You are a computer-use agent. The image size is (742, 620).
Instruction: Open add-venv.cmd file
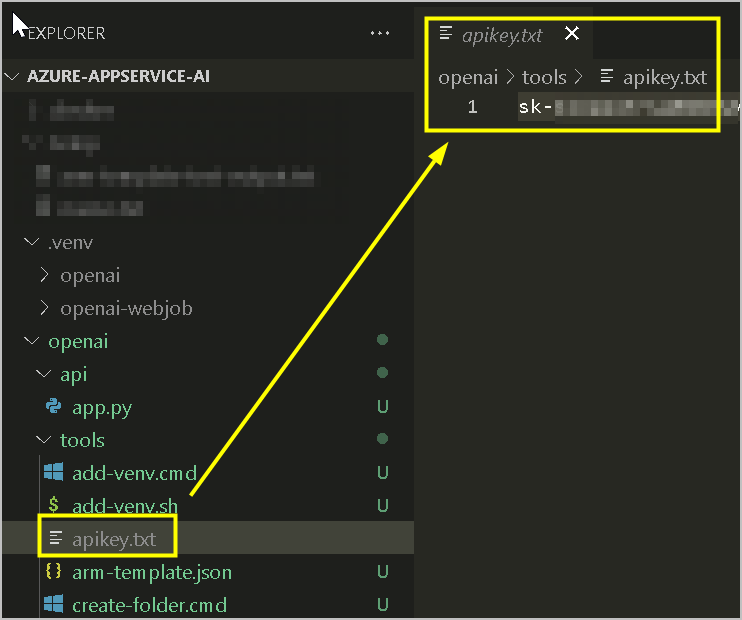[134, 473]
